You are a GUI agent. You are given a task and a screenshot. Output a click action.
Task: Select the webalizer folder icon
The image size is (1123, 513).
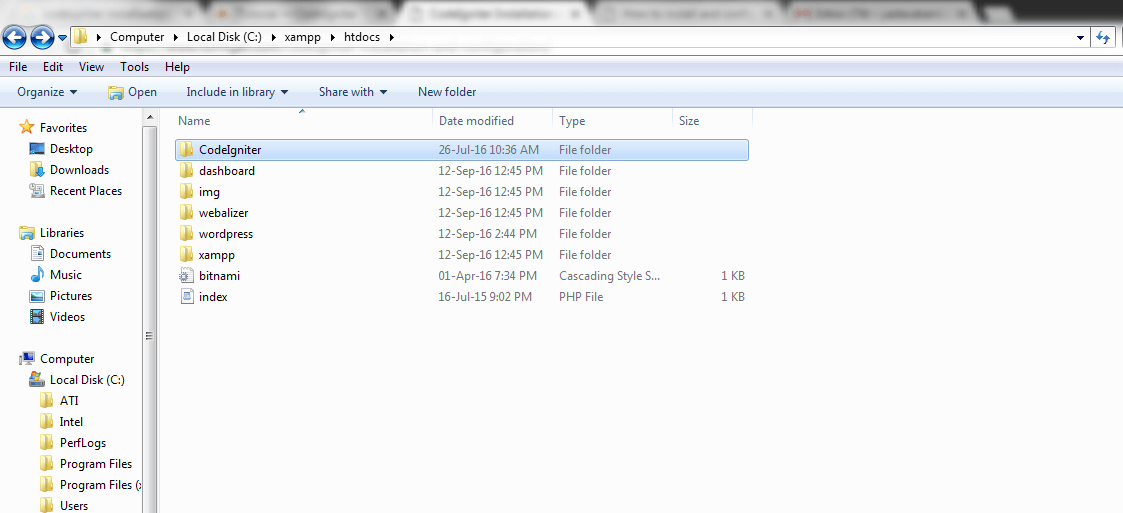pyautogui.click(x=187, y=213)
